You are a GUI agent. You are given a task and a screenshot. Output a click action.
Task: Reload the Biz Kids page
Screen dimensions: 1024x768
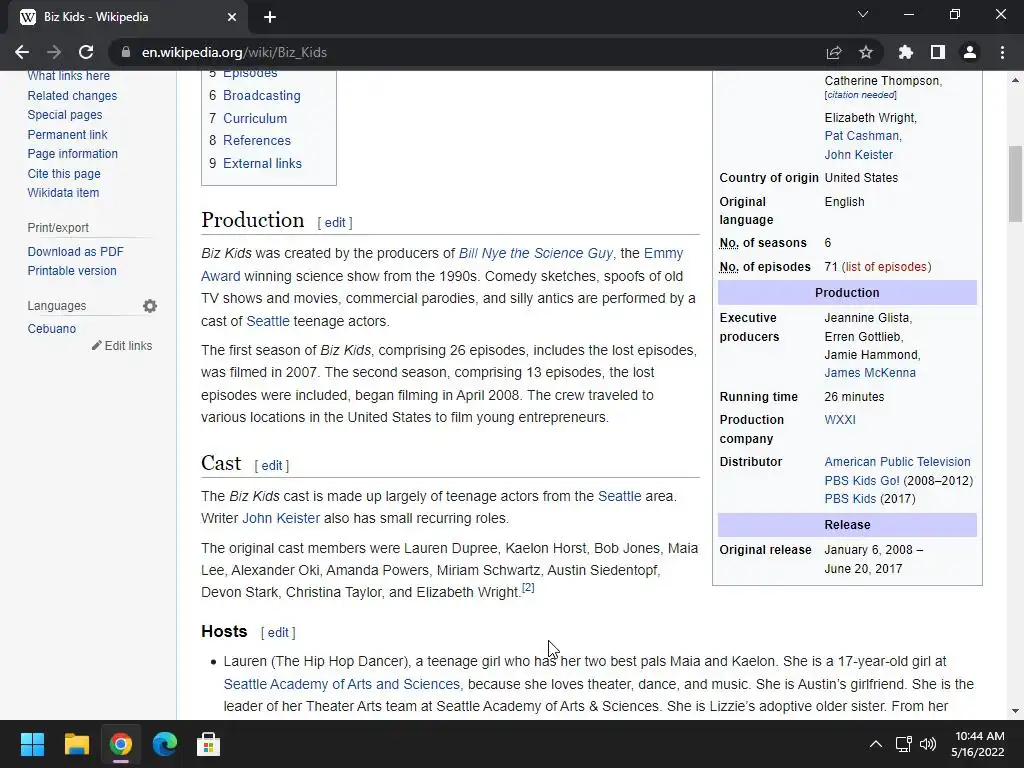point(86,52)
